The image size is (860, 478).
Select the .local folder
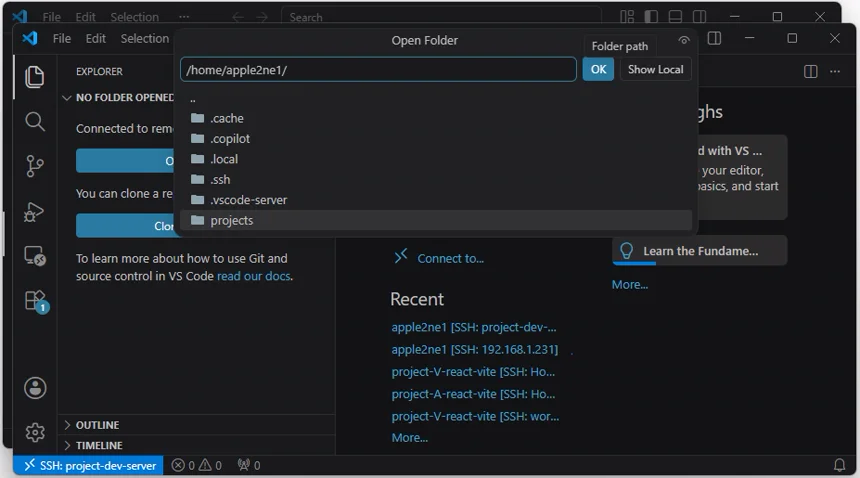click(x=436, y=159)
